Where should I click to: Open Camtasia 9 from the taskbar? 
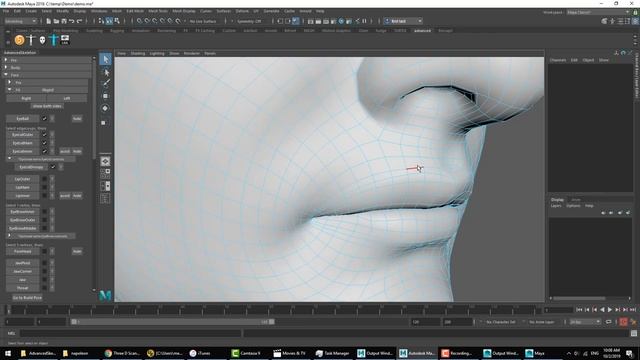(x=247, y=353)
